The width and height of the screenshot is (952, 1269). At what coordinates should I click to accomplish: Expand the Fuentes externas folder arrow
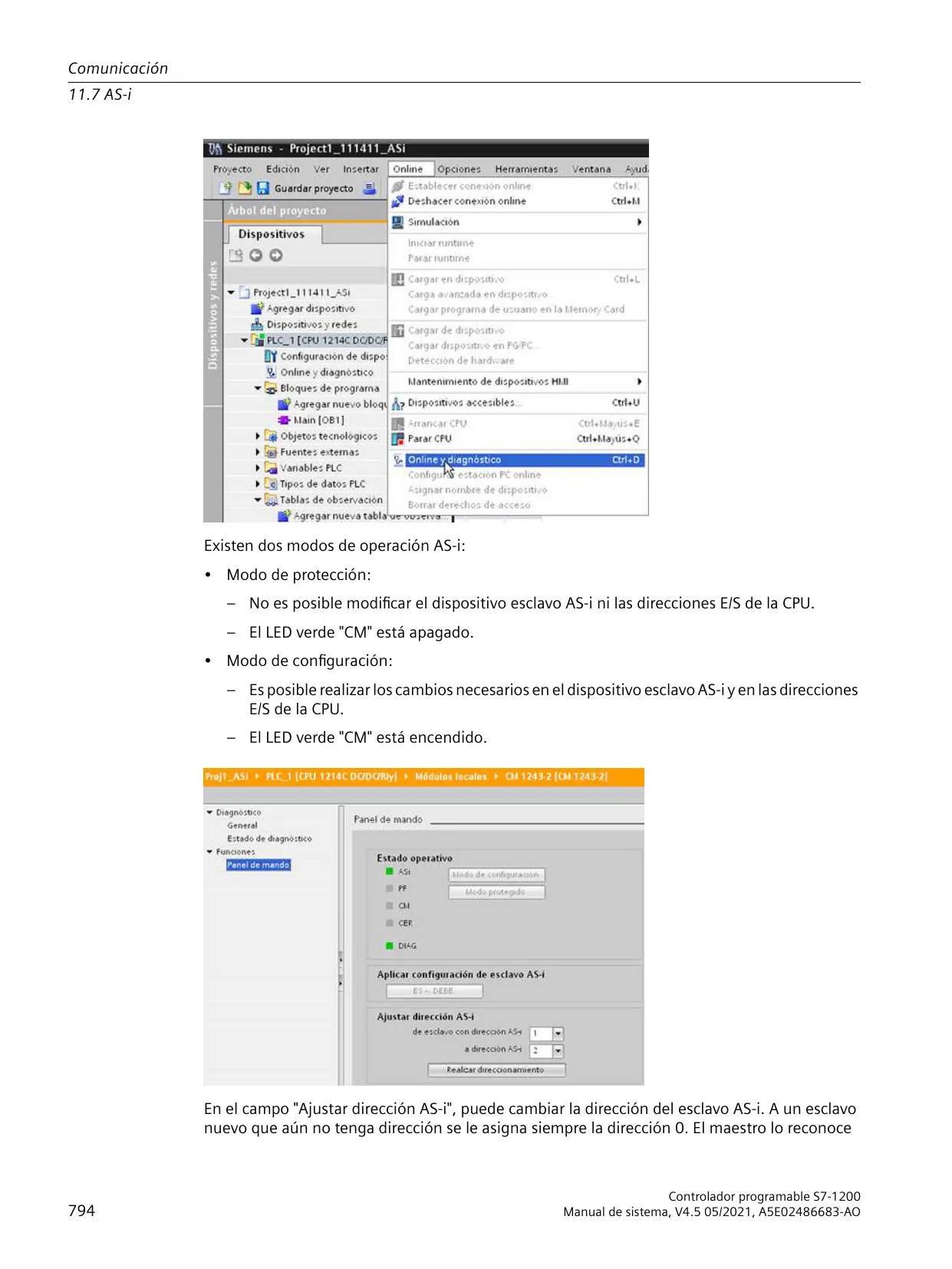click(x=258, y=452)
